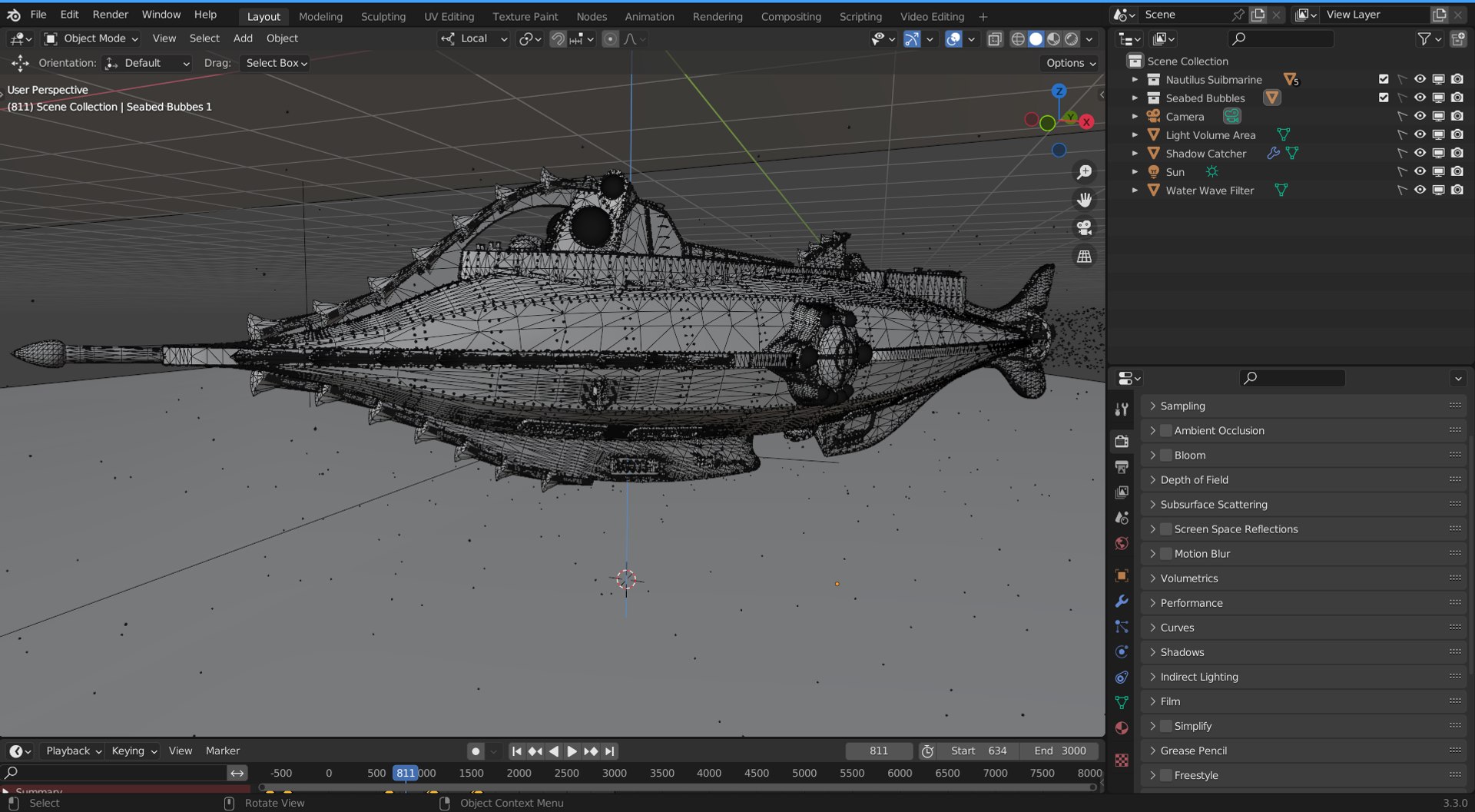This screenshot has height=812, width=1475.
Task: Open Output properties printer icon
Action: [1122, 466]
